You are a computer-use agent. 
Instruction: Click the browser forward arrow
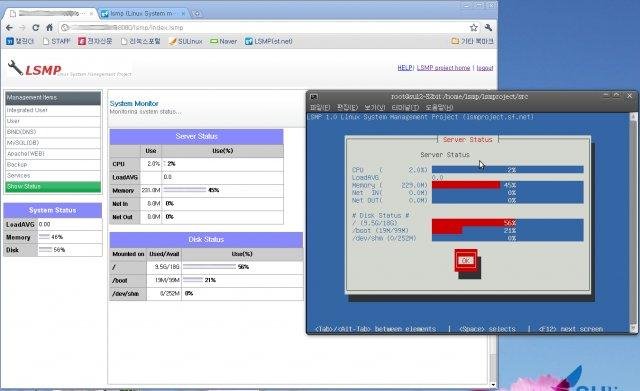(x=22, y=27)
